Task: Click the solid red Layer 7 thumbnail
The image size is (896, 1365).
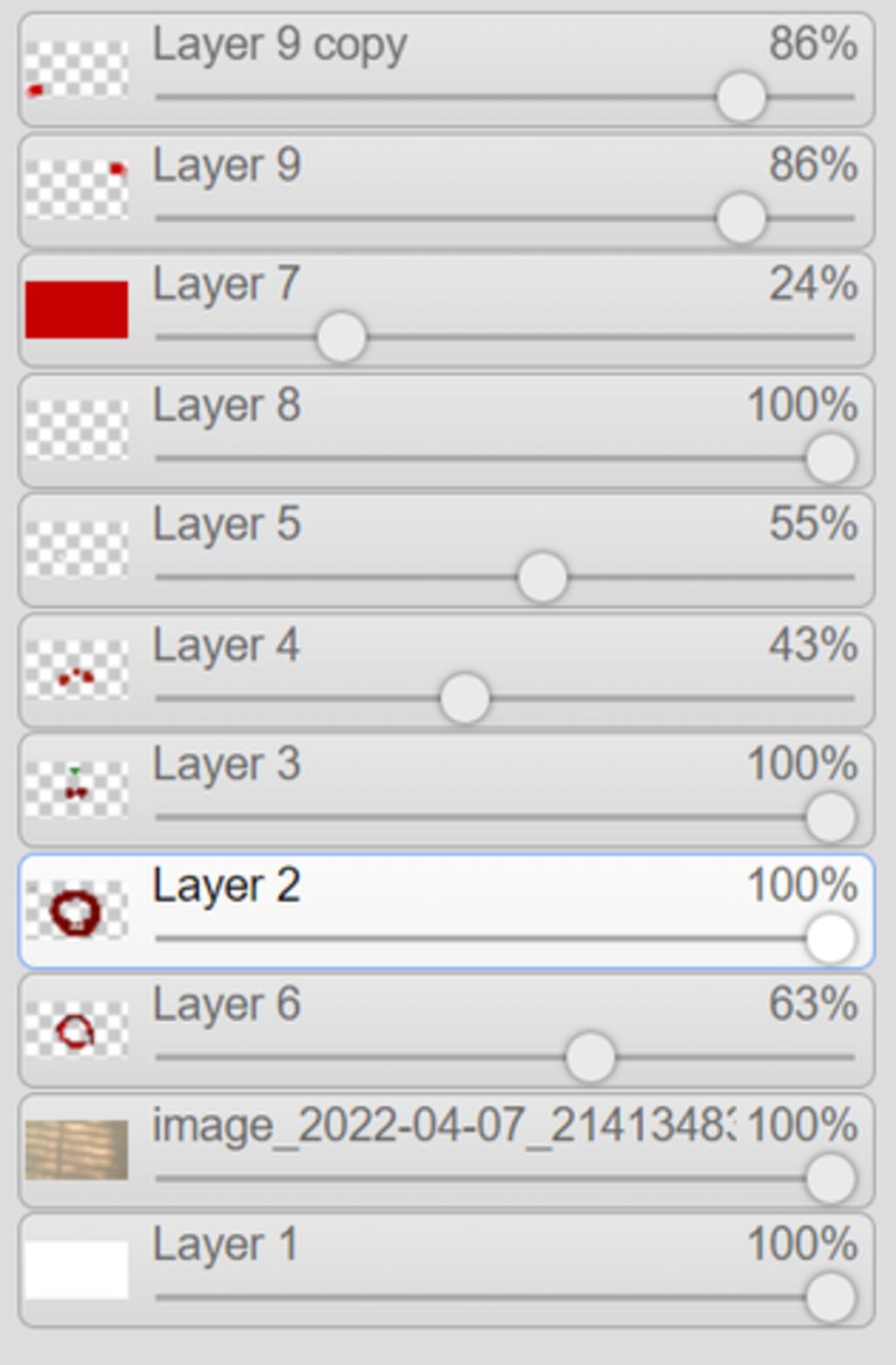Action: (x=77, y=310)
